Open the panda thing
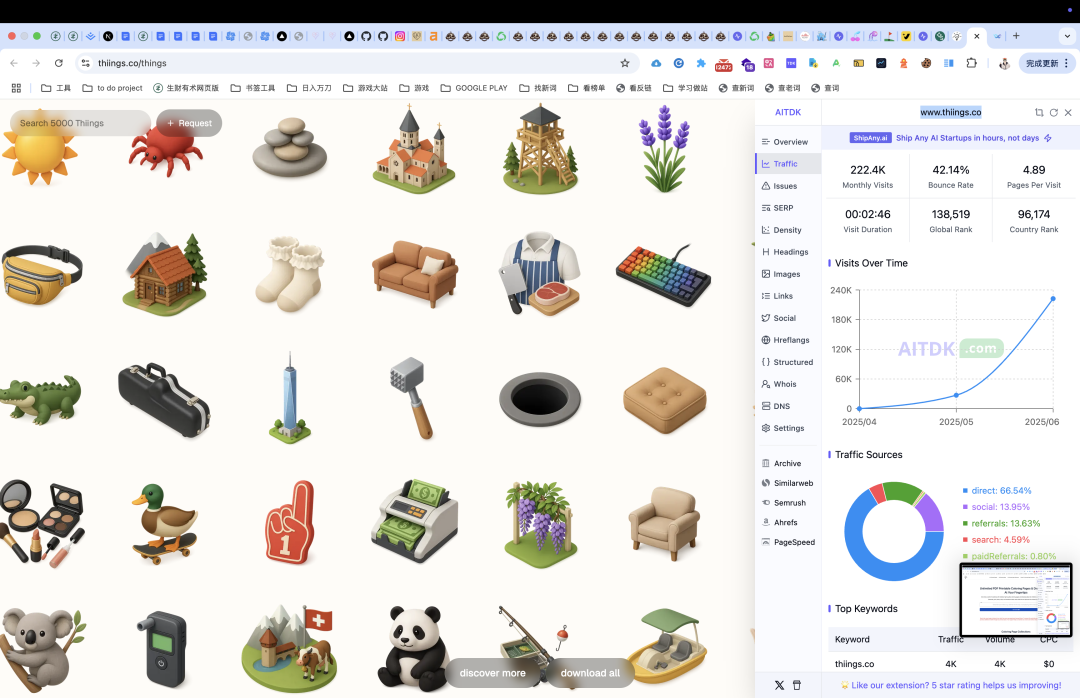This screenshot has height=698, width=1080. (x=413, y=648)
